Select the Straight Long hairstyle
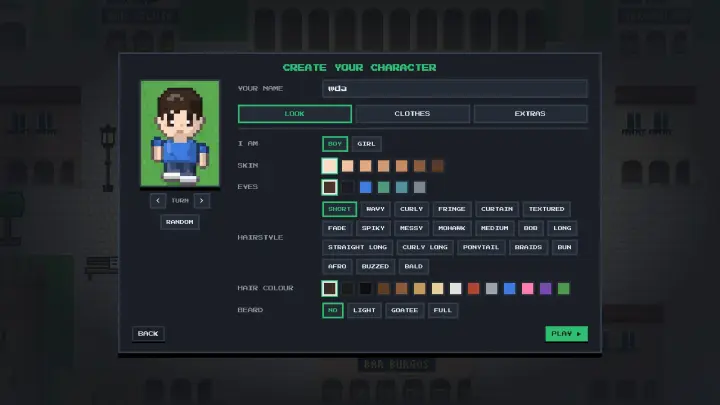Viewport: 720px width, 405px height. [x=357, y=248]
